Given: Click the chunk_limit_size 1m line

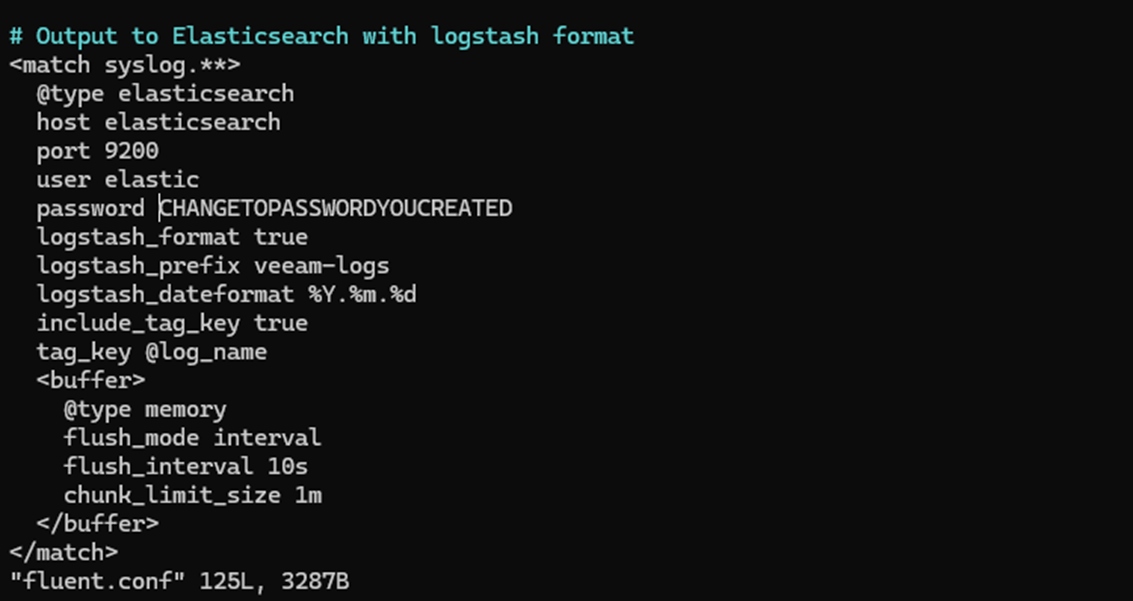Looking at the screenshot, I should (x=192, y=495).
